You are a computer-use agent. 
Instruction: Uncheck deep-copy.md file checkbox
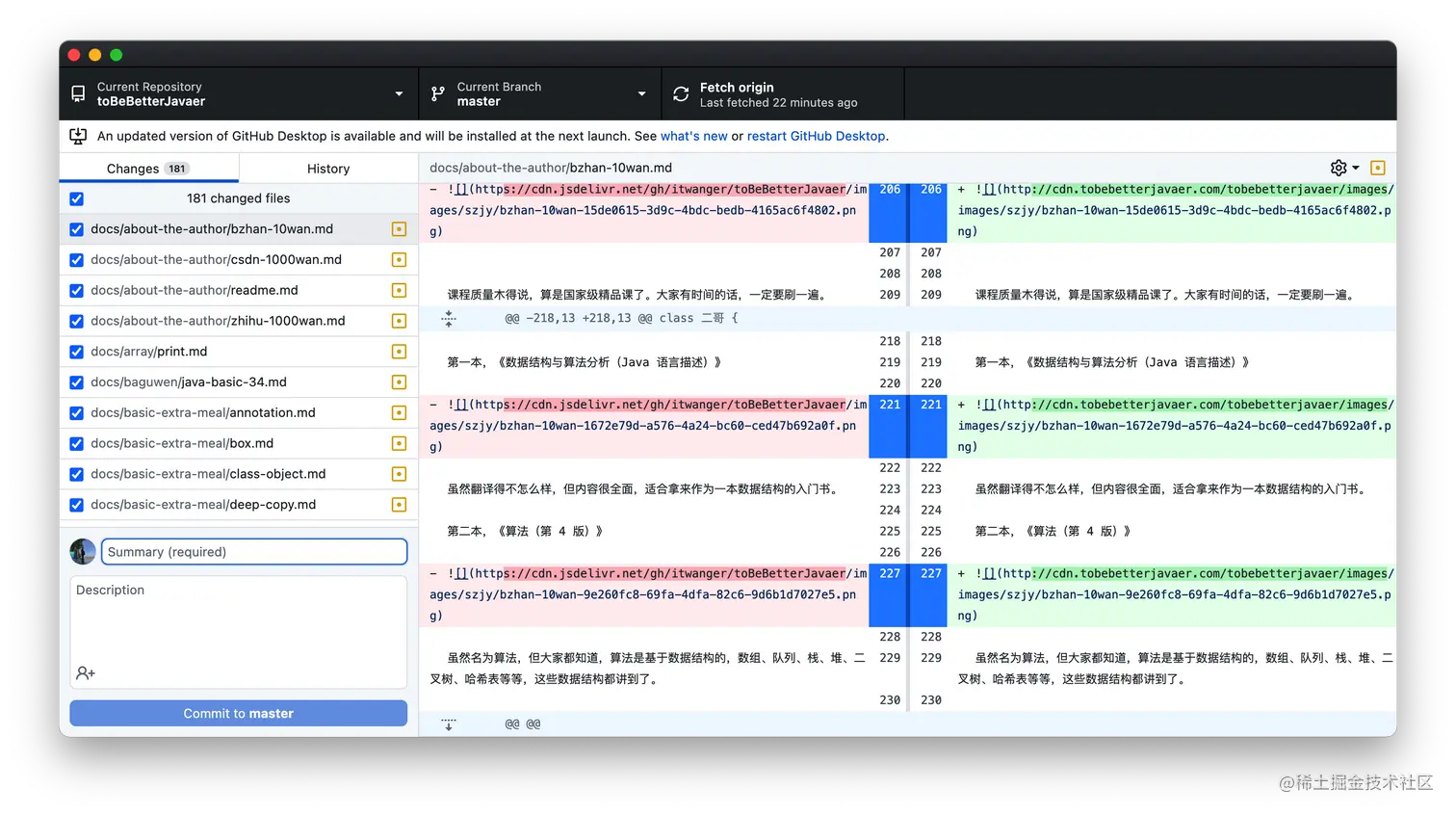coord(77,505)
